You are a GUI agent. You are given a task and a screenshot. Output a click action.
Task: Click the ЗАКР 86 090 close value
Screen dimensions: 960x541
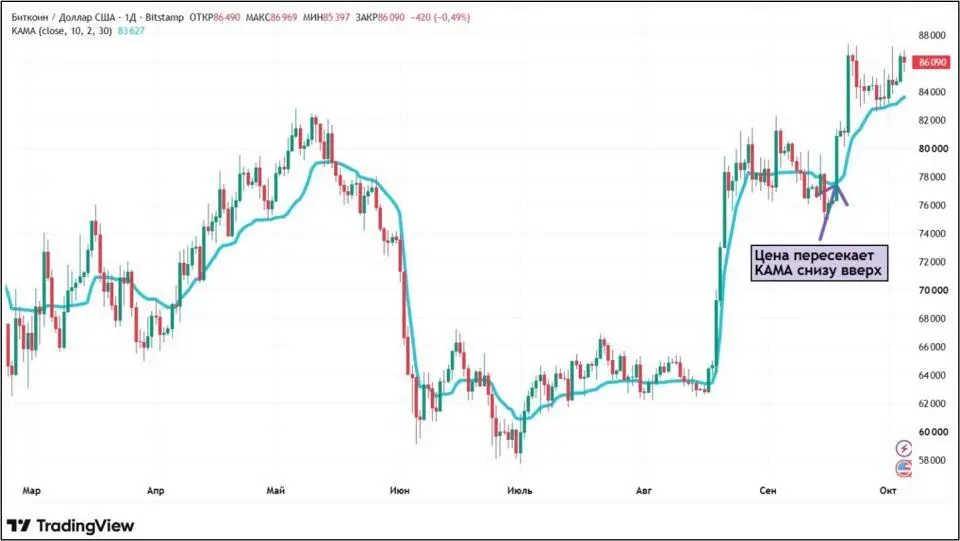coord(380,18)
